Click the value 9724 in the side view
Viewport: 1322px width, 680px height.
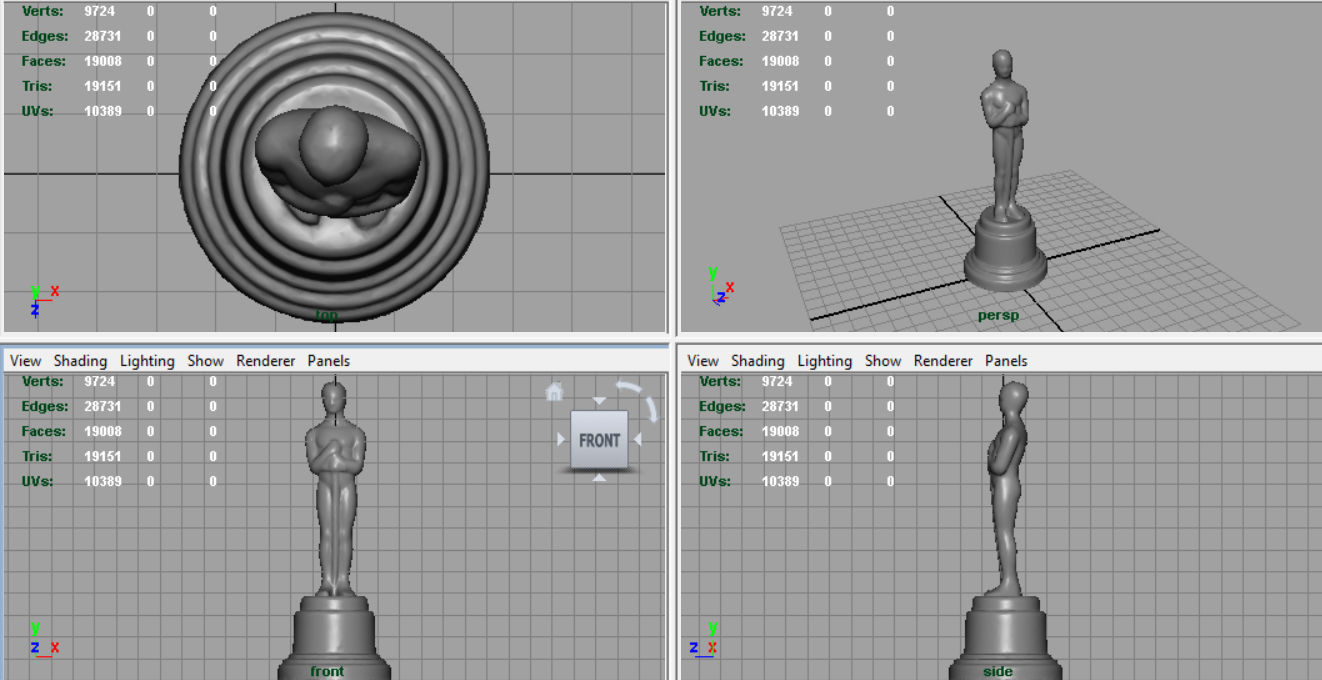(777, 381)
